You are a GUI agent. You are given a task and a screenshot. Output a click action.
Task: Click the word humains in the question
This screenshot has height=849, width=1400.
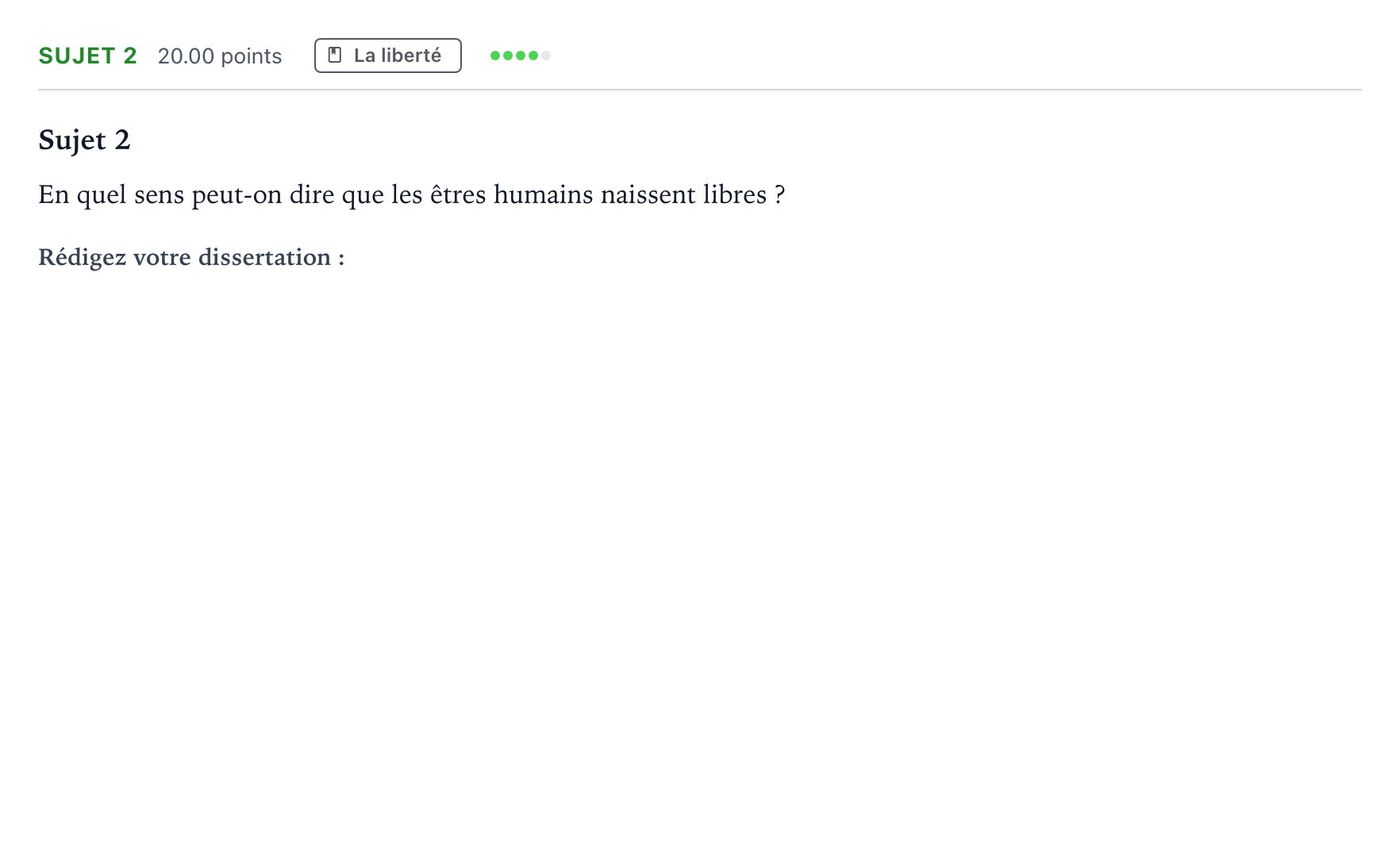pyautogui.click(x=544, y=194)
